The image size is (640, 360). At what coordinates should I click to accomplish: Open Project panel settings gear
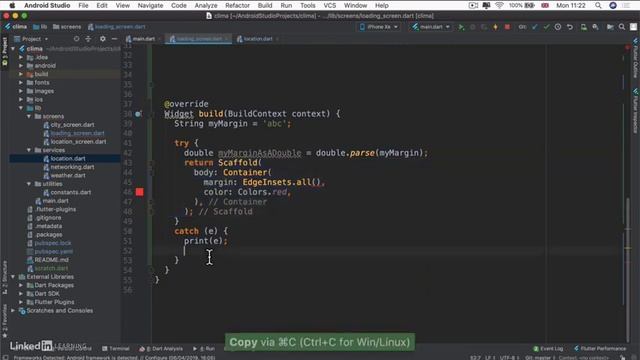102,39
